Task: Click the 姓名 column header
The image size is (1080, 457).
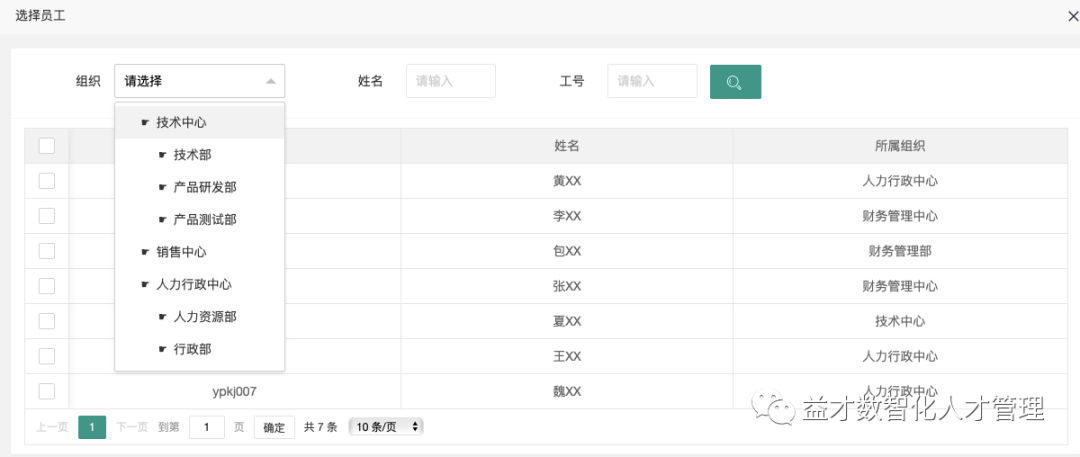Action: (x=567, y=145)
